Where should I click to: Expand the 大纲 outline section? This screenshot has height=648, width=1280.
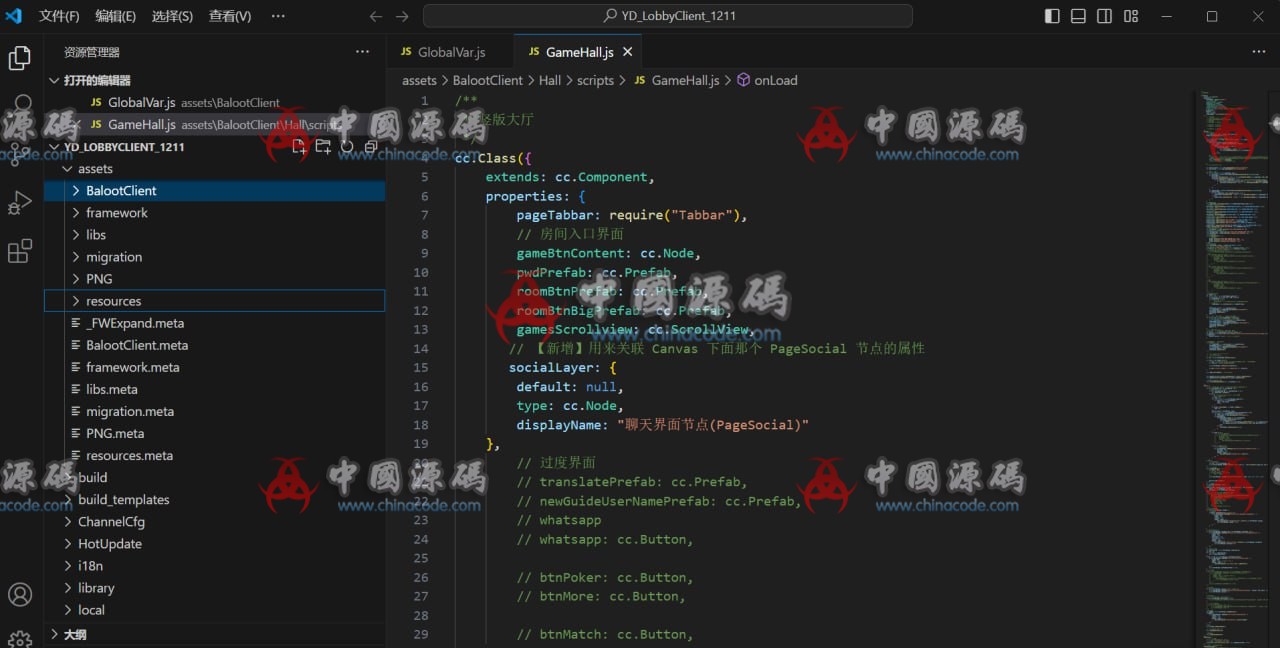point(75,634)
